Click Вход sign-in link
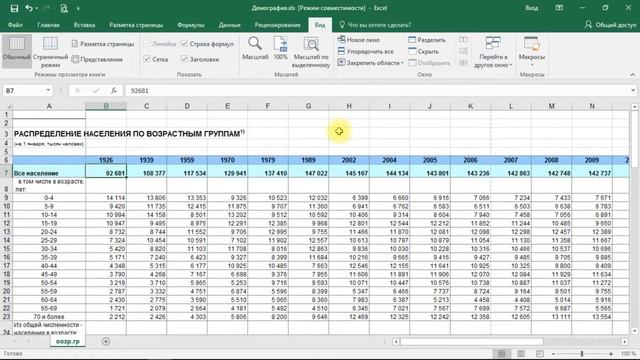 [531, 8]
